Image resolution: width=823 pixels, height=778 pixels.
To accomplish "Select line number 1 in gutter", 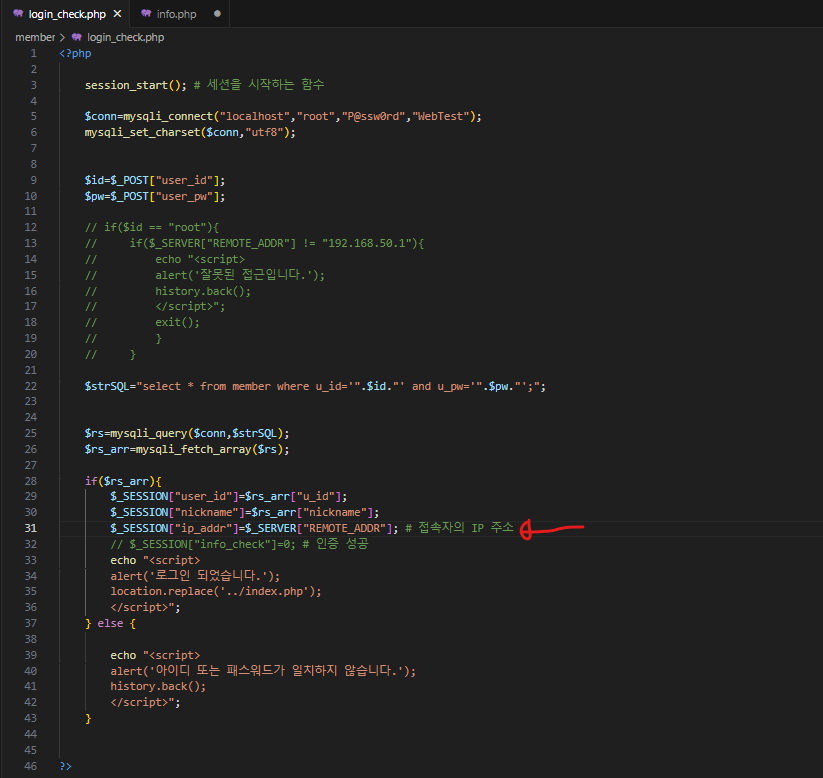I will [x=34, y=54].
